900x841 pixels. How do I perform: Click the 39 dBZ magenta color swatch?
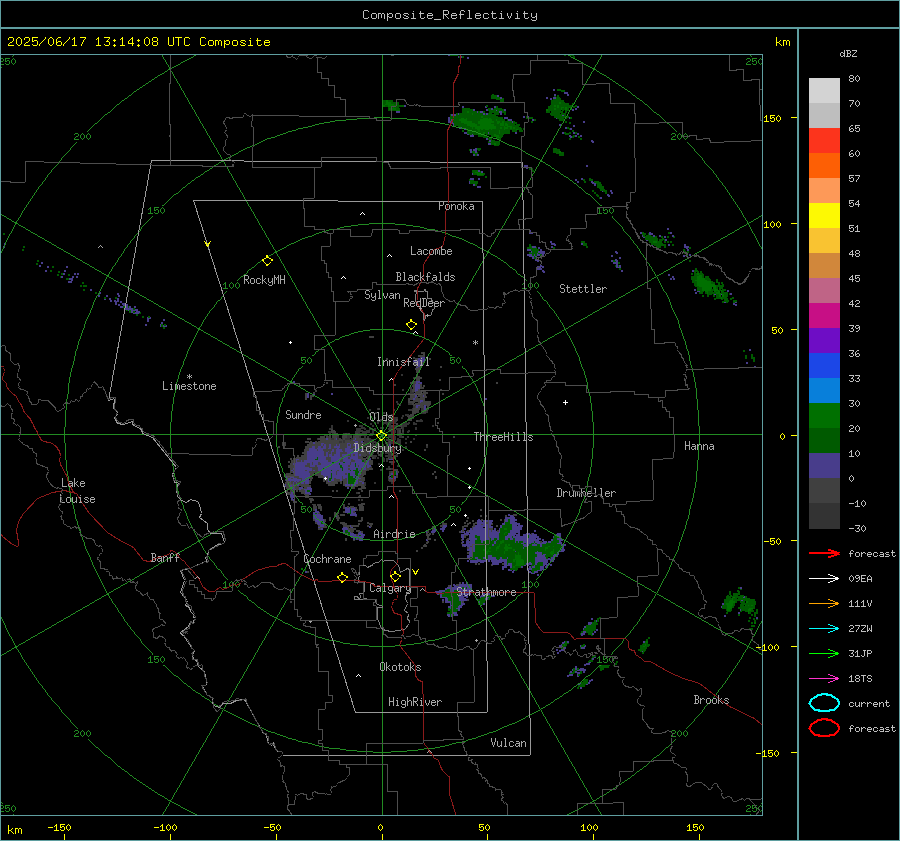tap(824, 315)
